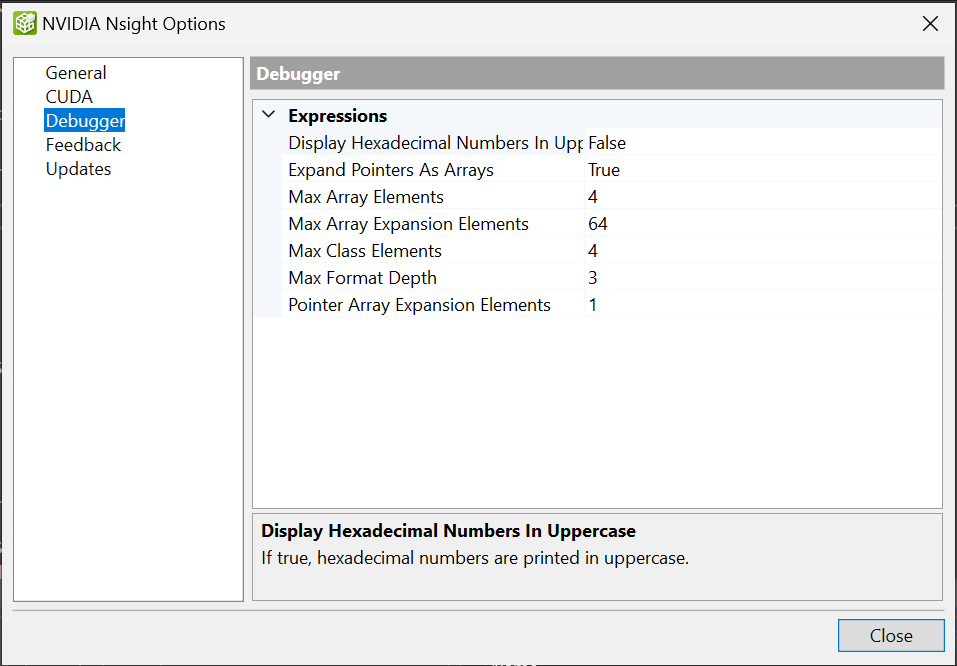This screenshot has height=666, width=957.
Task: Click the NVIDIA Nsight logo in title bar
Action: 24,23
